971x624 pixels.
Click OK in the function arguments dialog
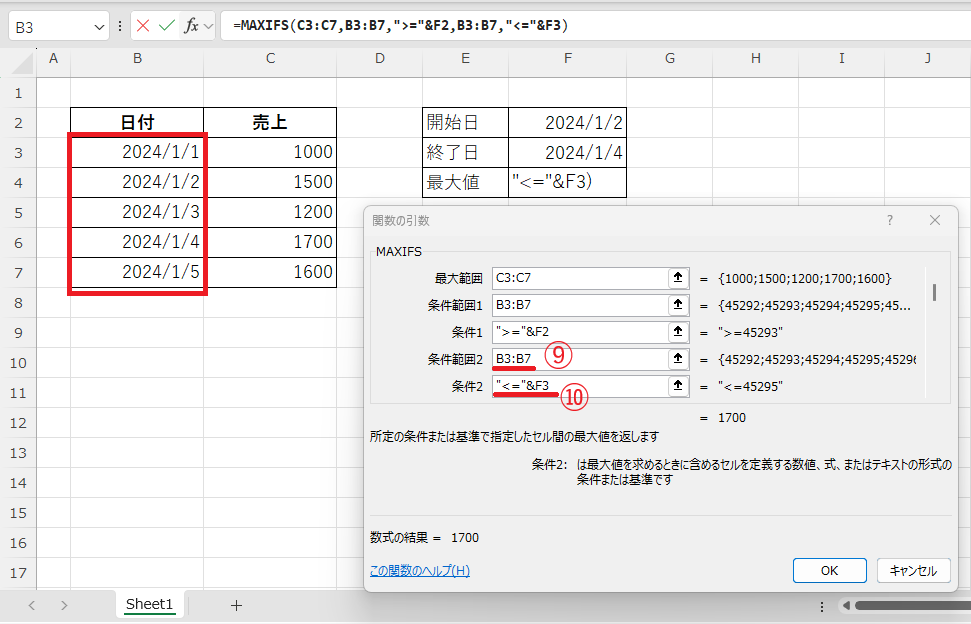click(x=829, y=571)
